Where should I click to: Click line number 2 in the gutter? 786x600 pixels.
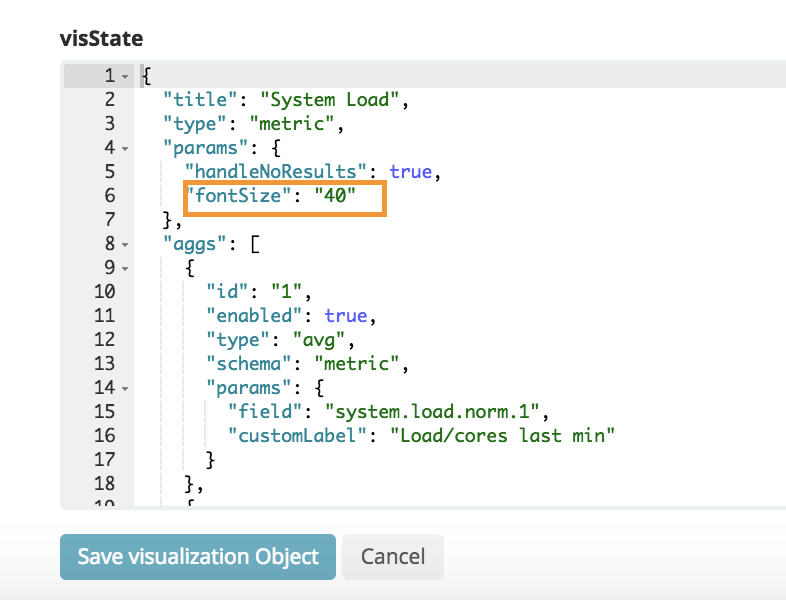coord(110,99)
